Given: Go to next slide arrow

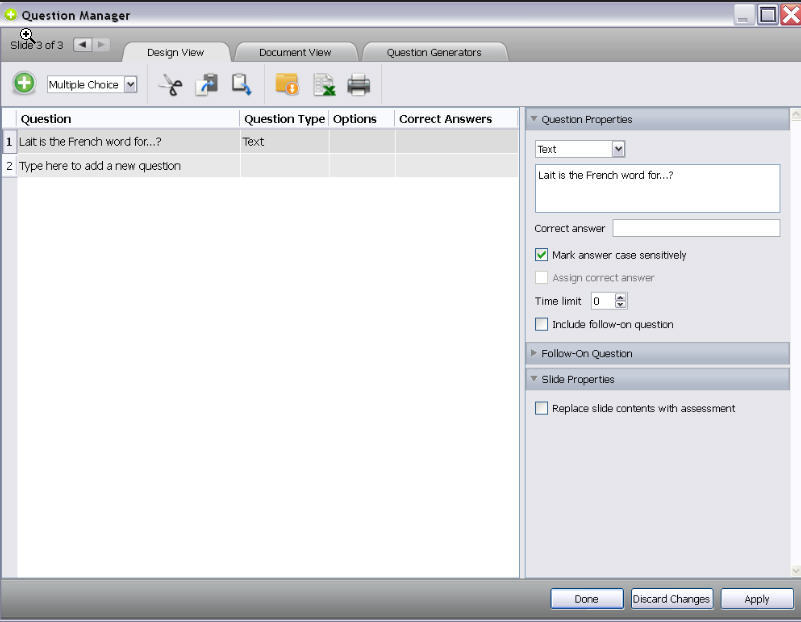Looking at the screenshot, I should point(101,44).
